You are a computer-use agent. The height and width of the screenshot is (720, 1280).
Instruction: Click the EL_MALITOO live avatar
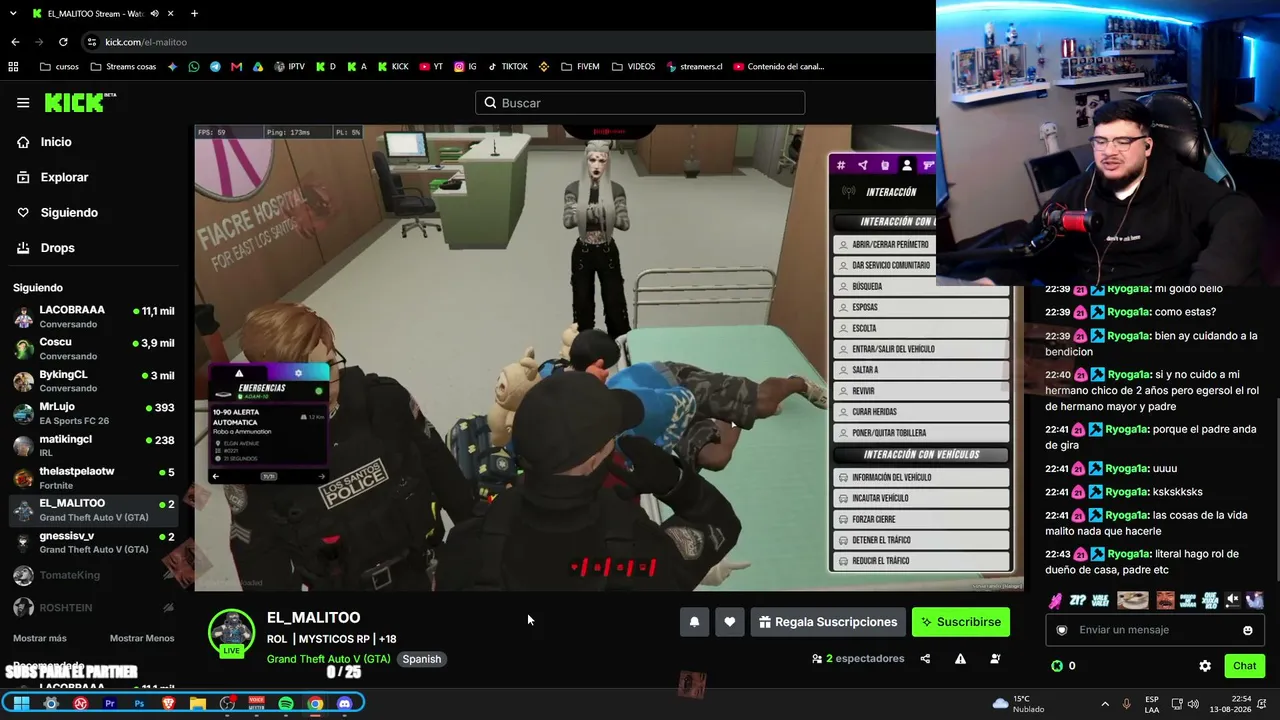[231, 633]
